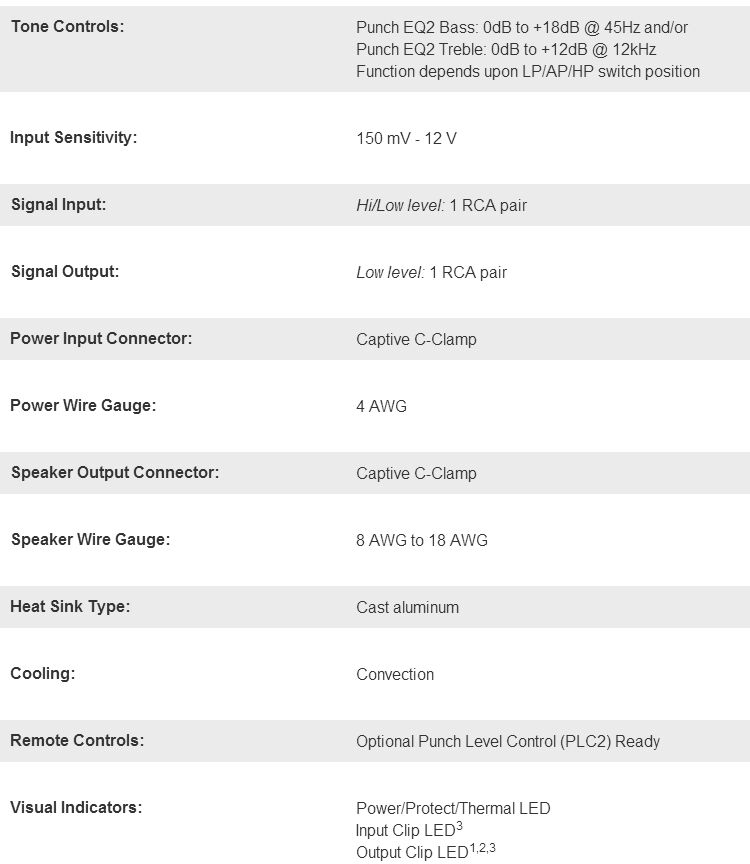Click the Signal Output label
Viewport: 750px width, 864px height.
pos(64,272)
